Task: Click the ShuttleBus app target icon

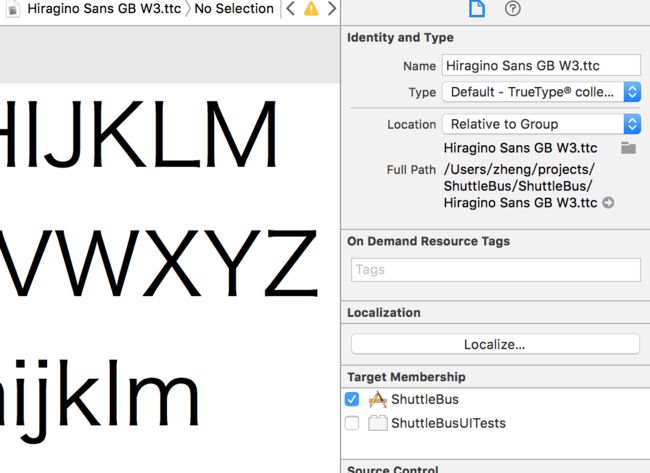Action: pyautogui.click(x=378, y=399)
